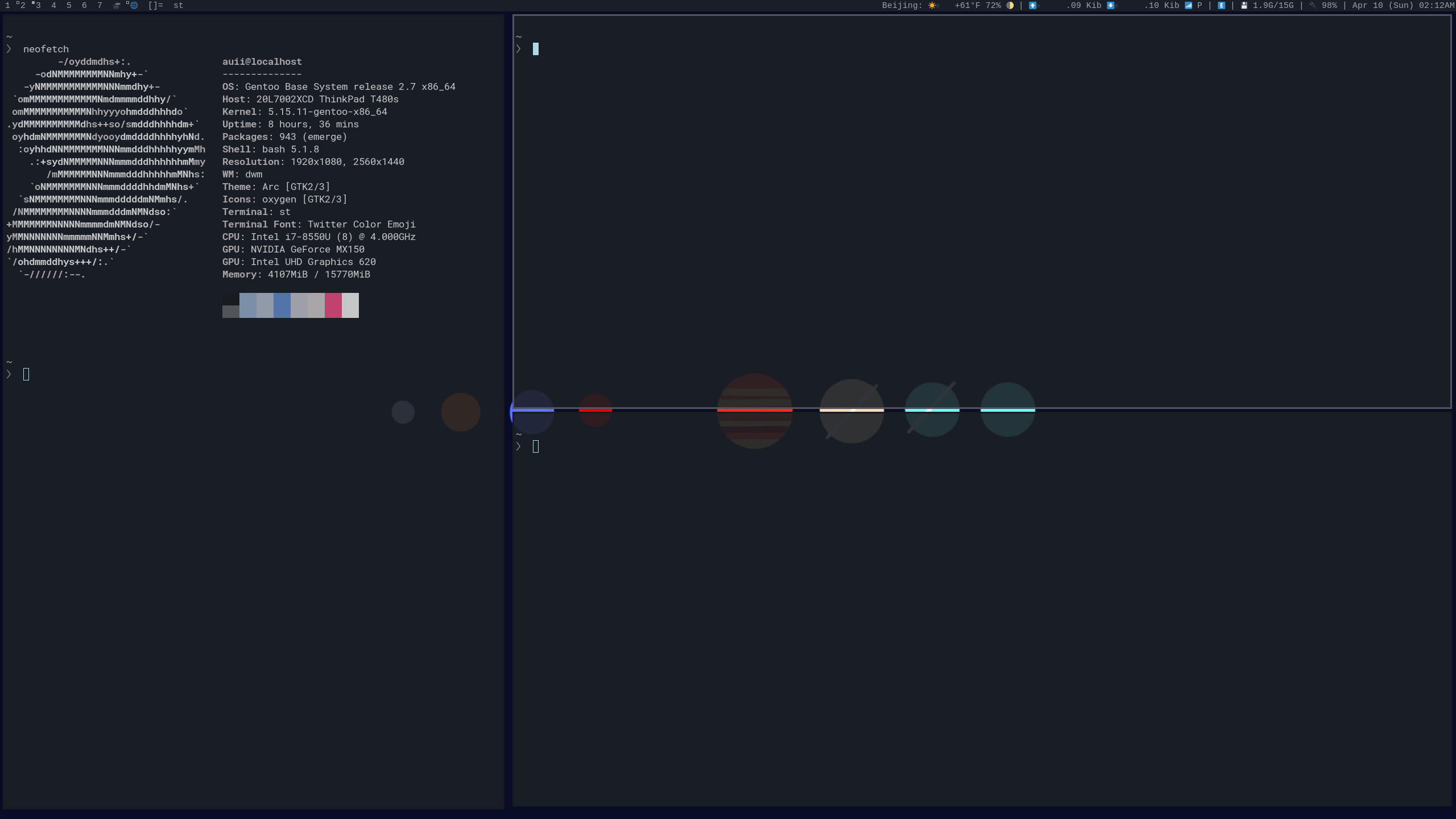
Task: Click the upload arrow network icon
Action: pos(1033,6)
